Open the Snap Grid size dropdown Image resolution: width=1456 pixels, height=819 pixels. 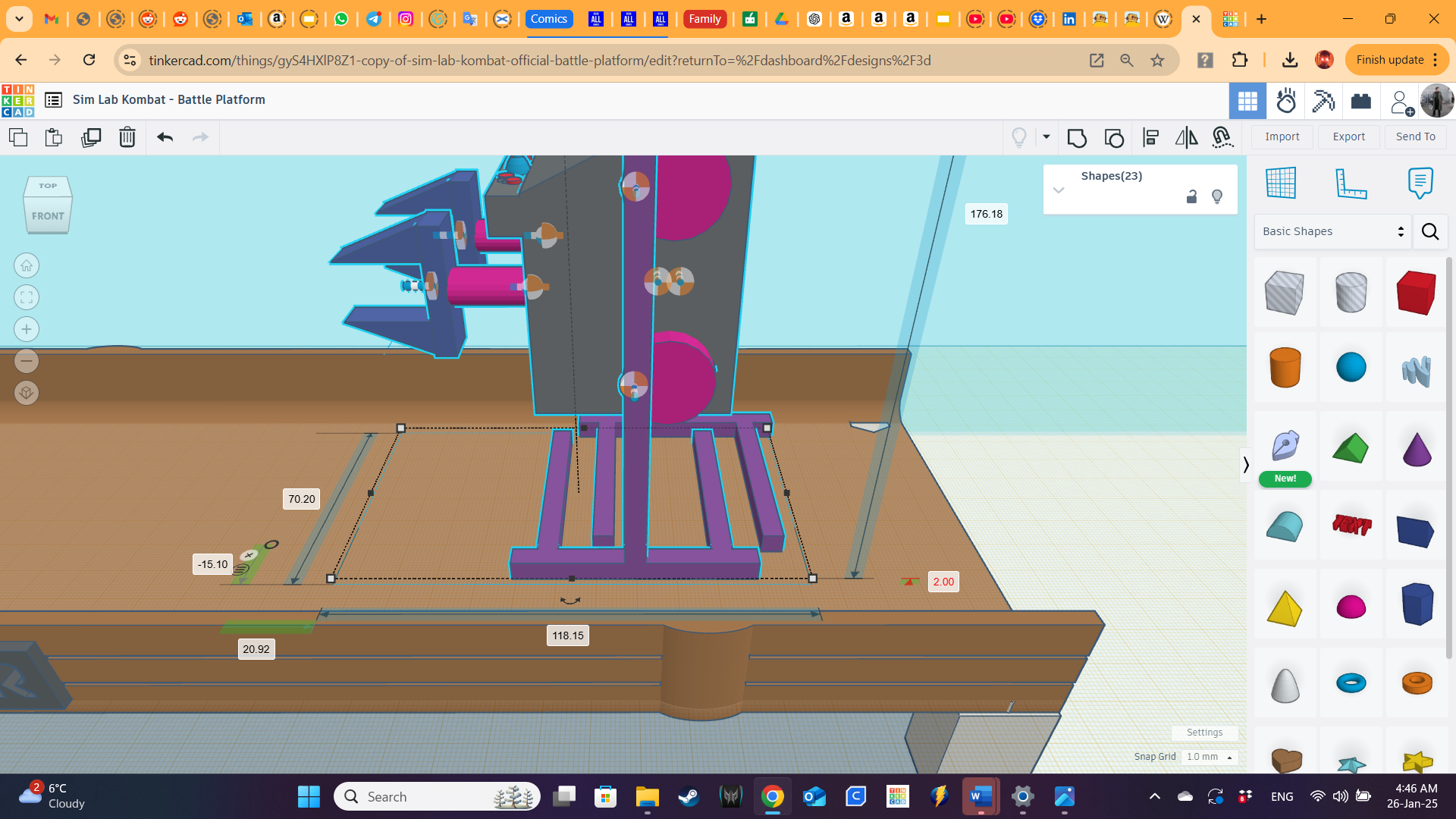1209,757
